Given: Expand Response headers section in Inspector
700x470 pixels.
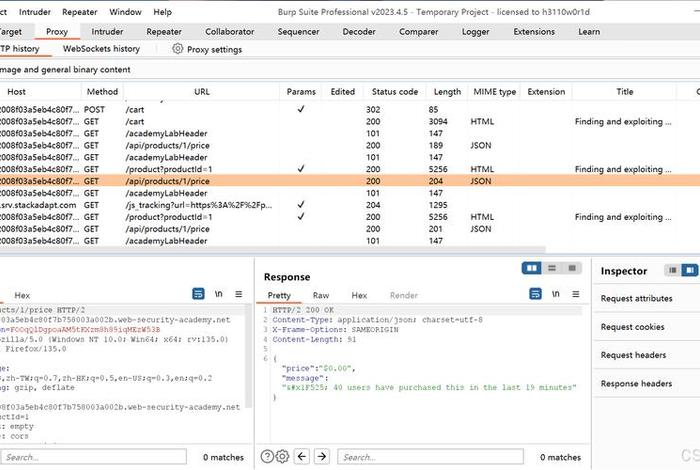Looking at the screenshot, I should (635, 383).
